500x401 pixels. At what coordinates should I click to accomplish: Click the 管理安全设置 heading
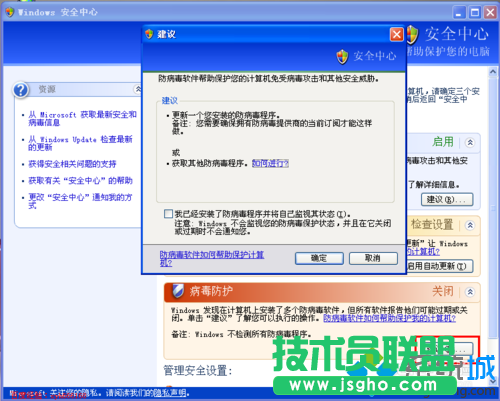198,370
